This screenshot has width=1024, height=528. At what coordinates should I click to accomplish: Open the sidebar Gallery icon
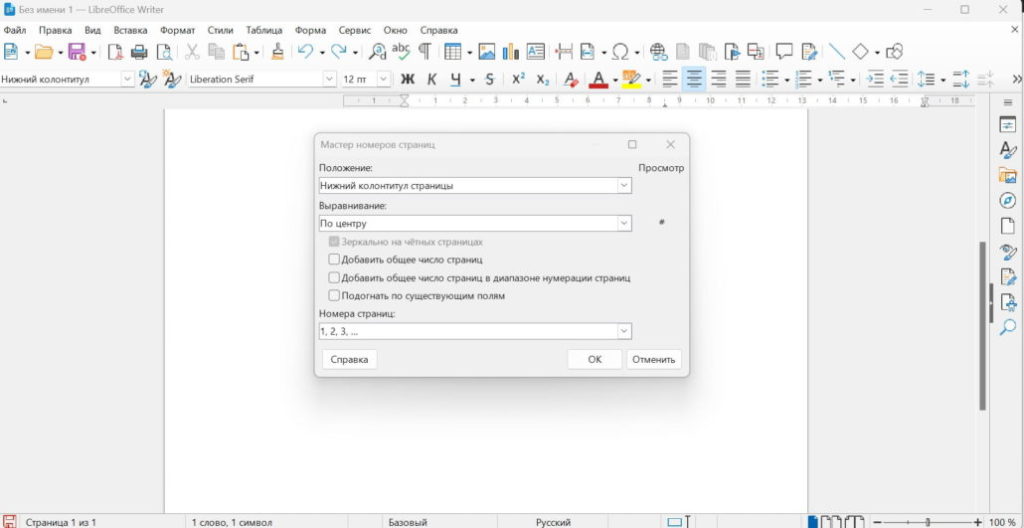(1008, 175)
